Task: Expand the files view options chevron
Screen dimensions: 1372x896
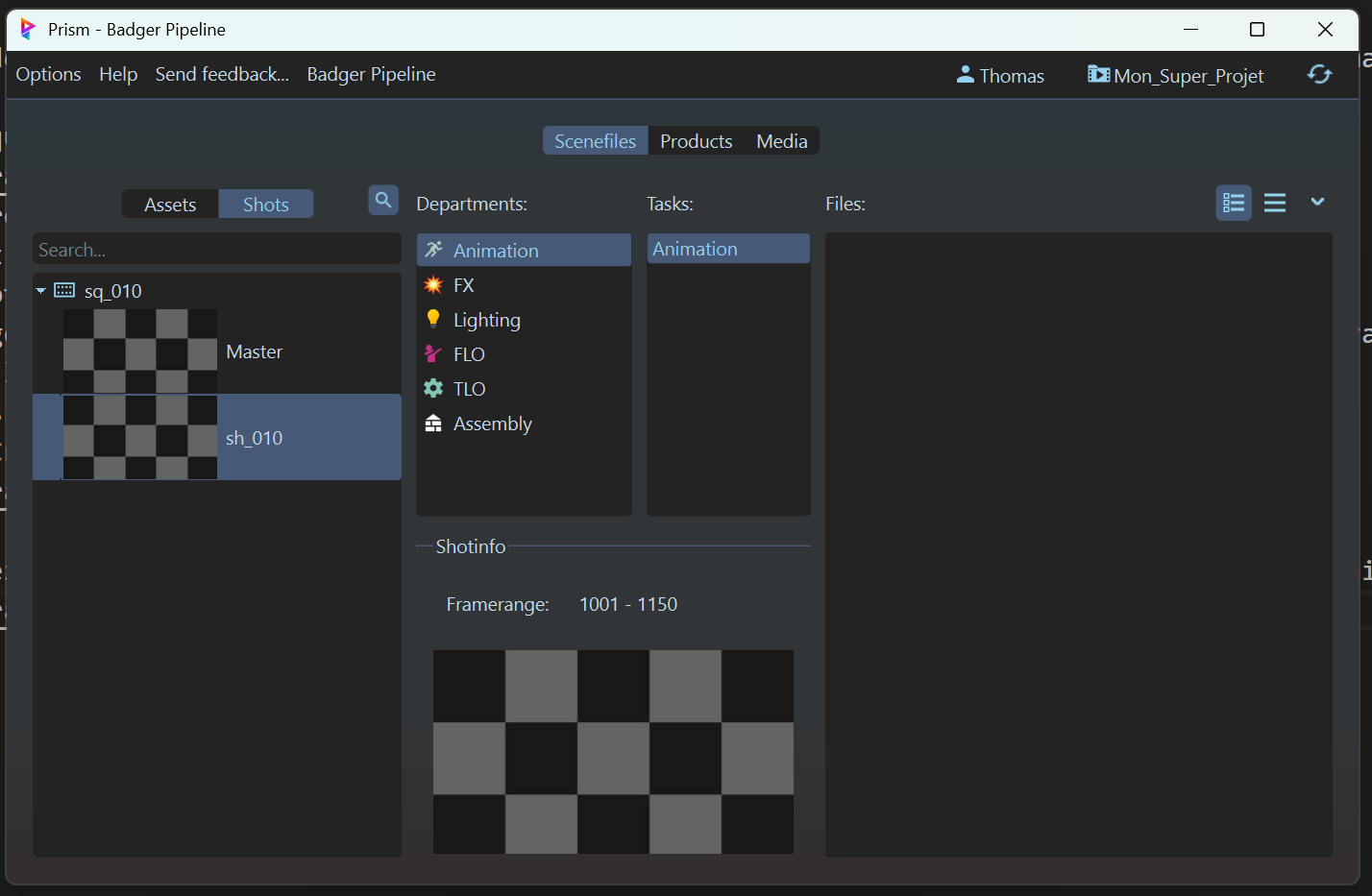Action: 1317,202
